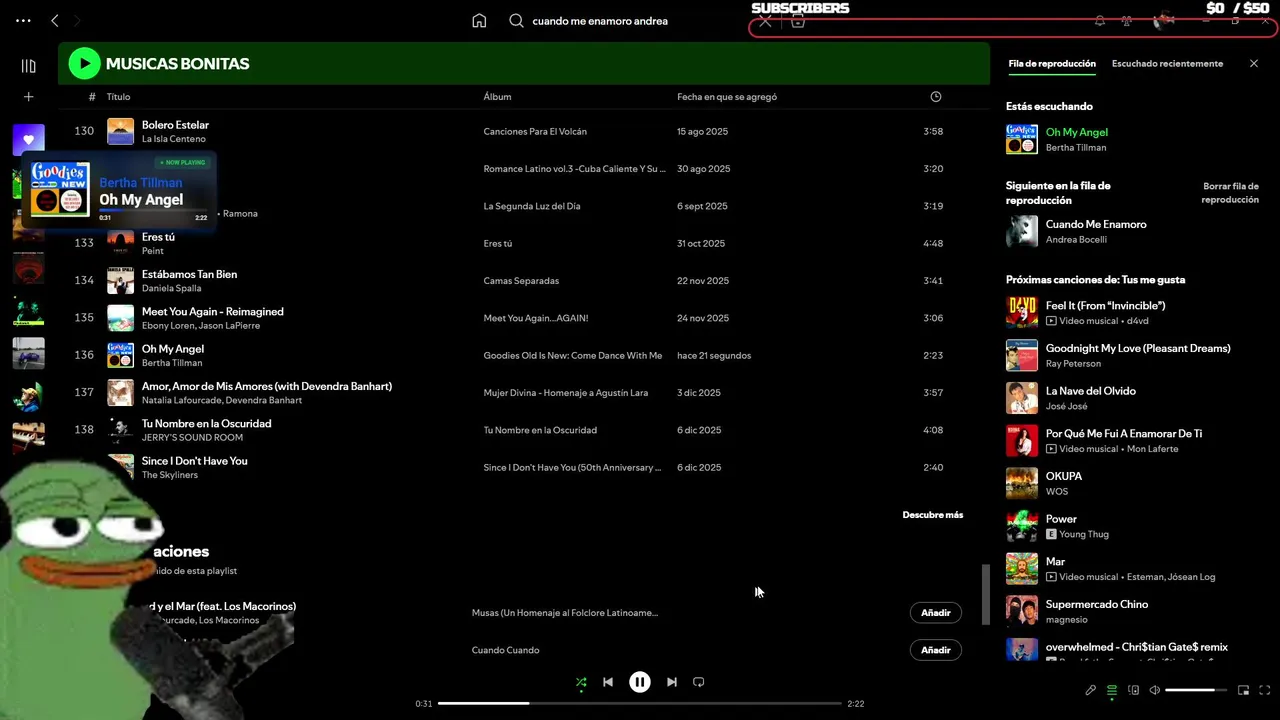Open artist link 'Daniela Spalla'
The image size is (1280, 720).
point(171,288)
